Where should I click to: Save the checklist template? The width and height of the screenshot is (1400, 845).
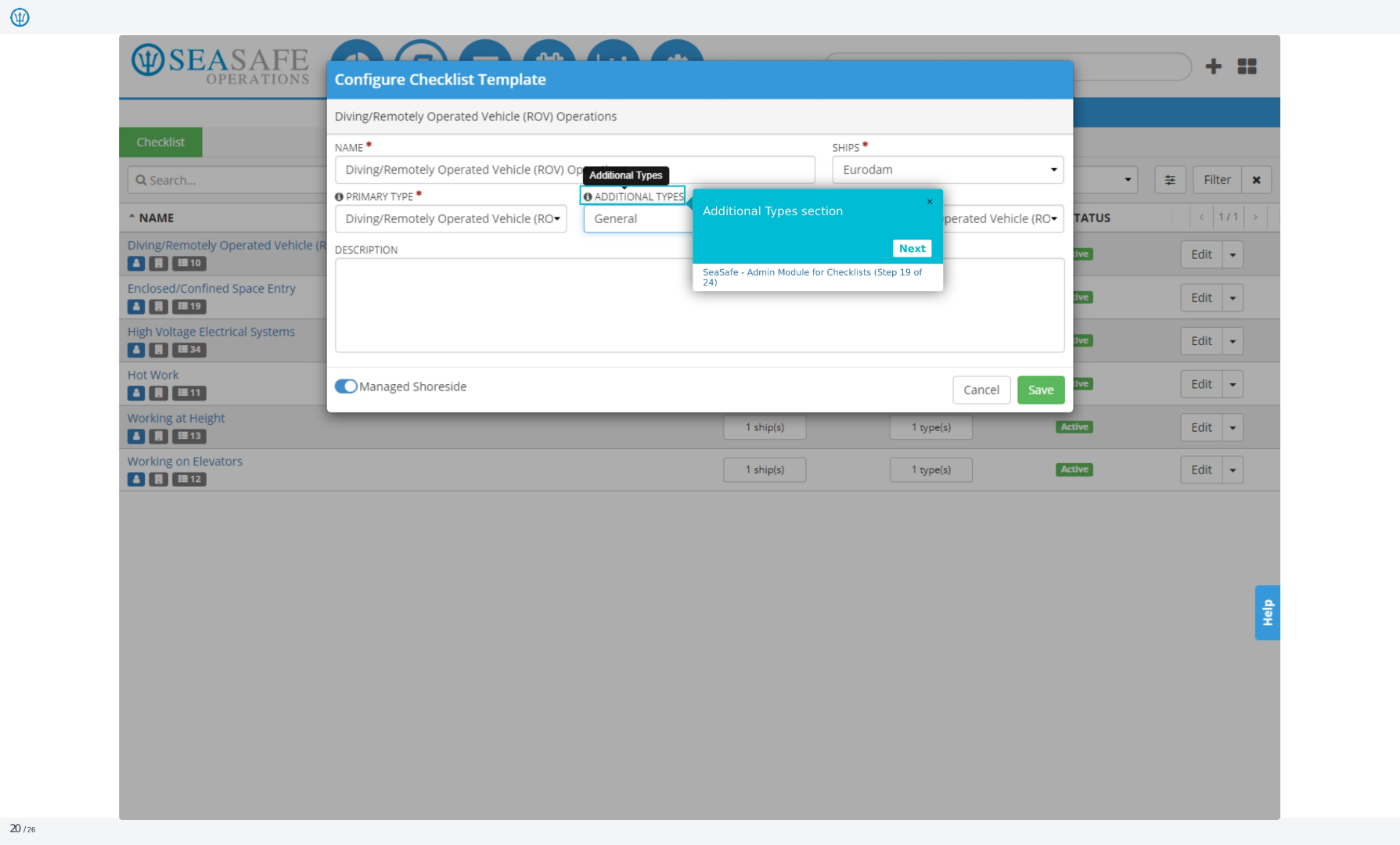(x=1041, y=390)
